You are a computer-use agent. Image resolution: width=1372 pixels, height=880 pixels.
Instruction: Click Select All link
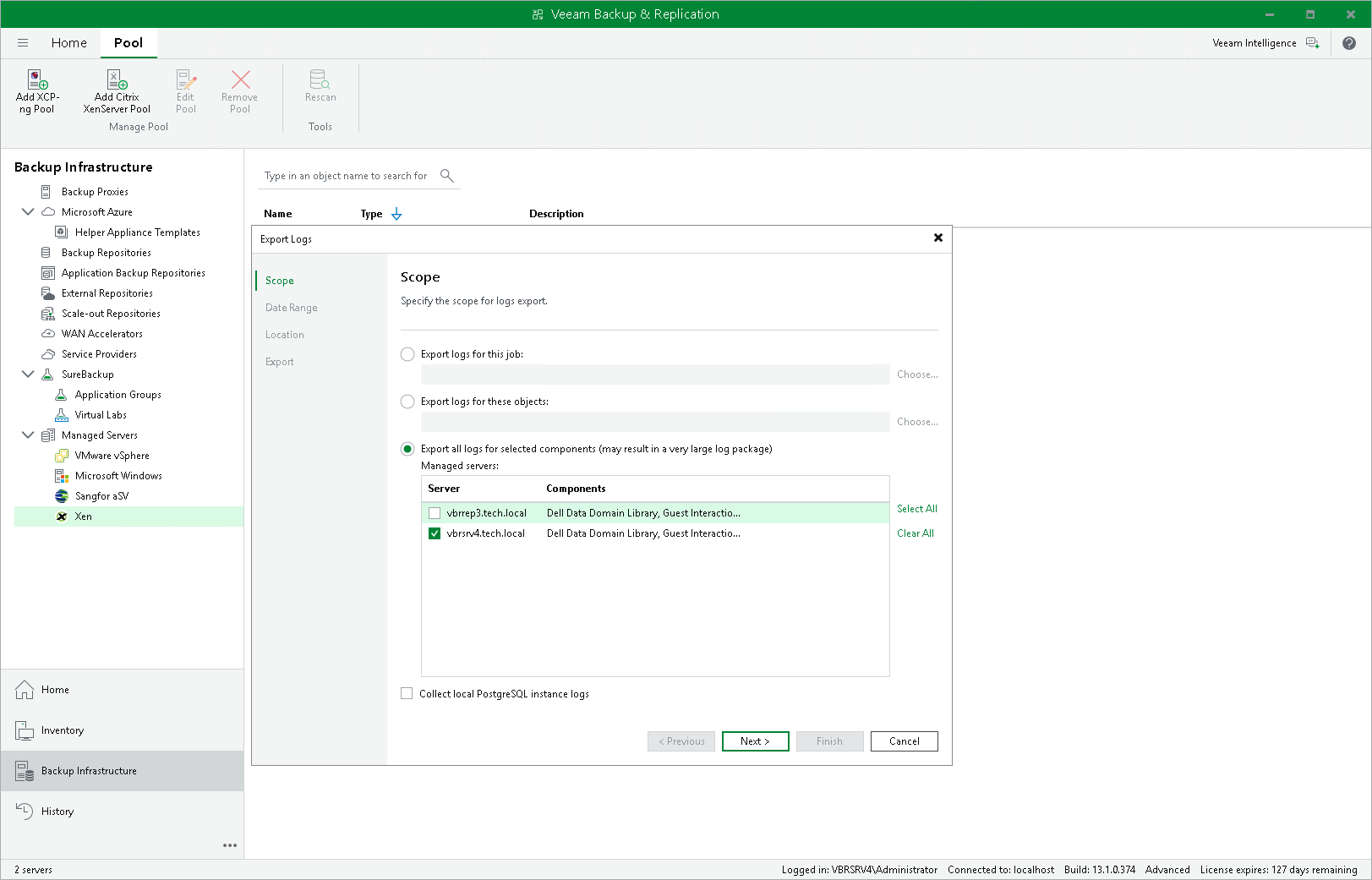(x=916, y=509)
